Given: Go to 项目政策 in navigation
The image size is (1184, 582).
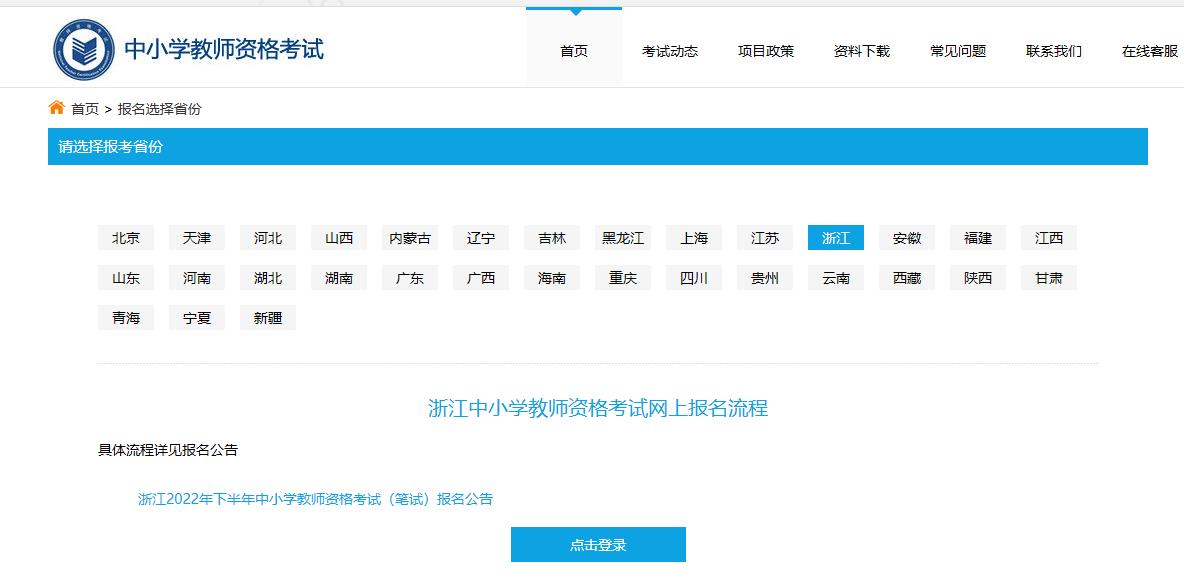Looking at the screenshot, I should (766, 51).
